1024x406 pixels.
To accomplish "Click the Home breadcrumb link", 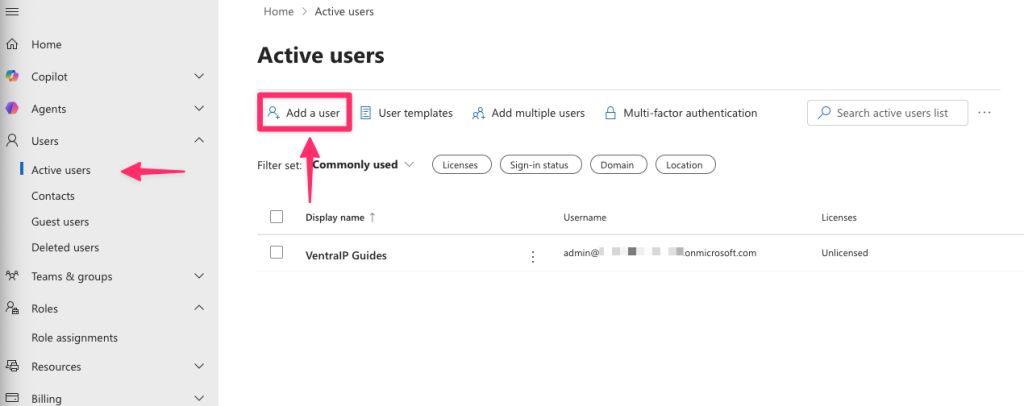I will click(278, 11).
